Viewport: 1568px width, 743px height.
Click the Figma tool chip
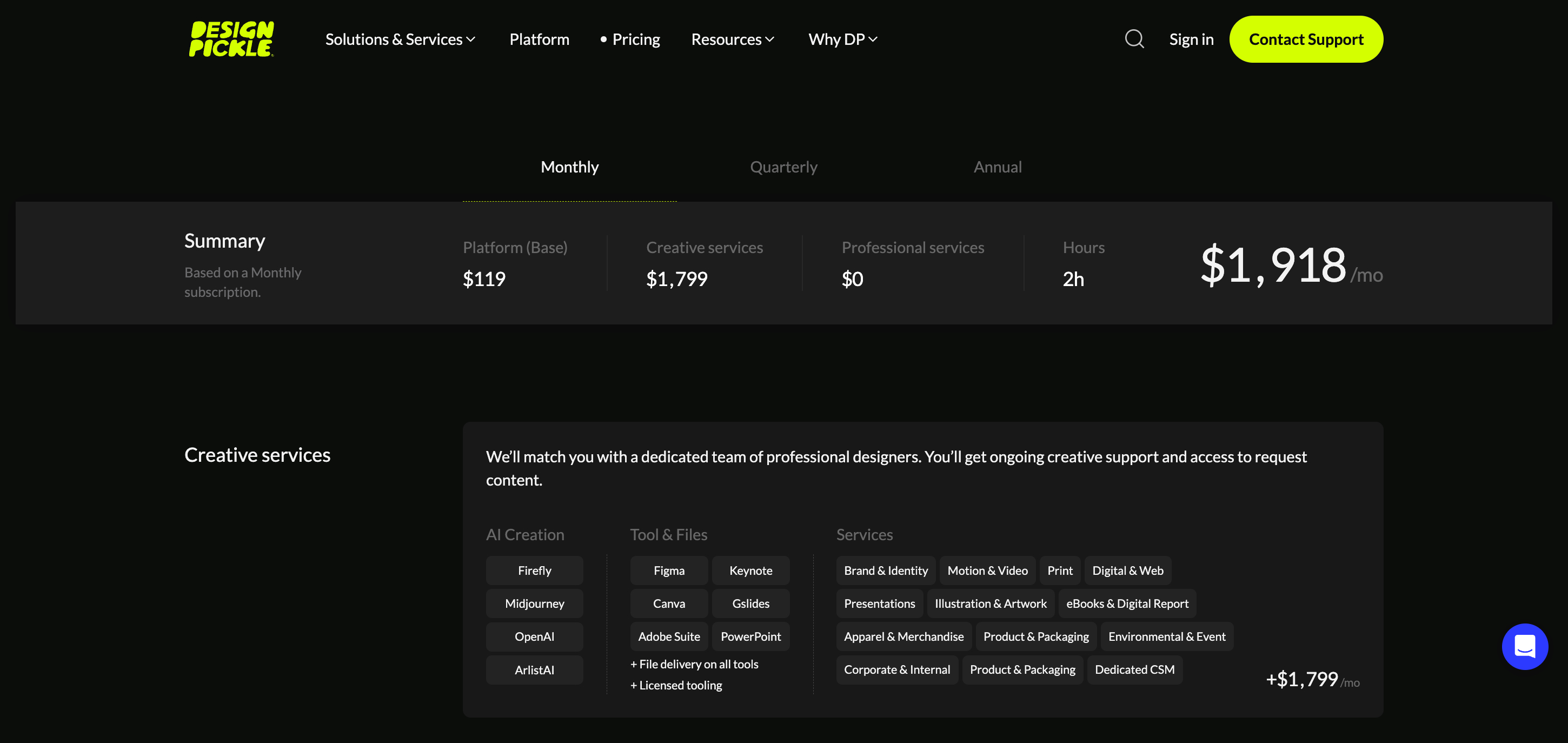click(x=668, y=570)
